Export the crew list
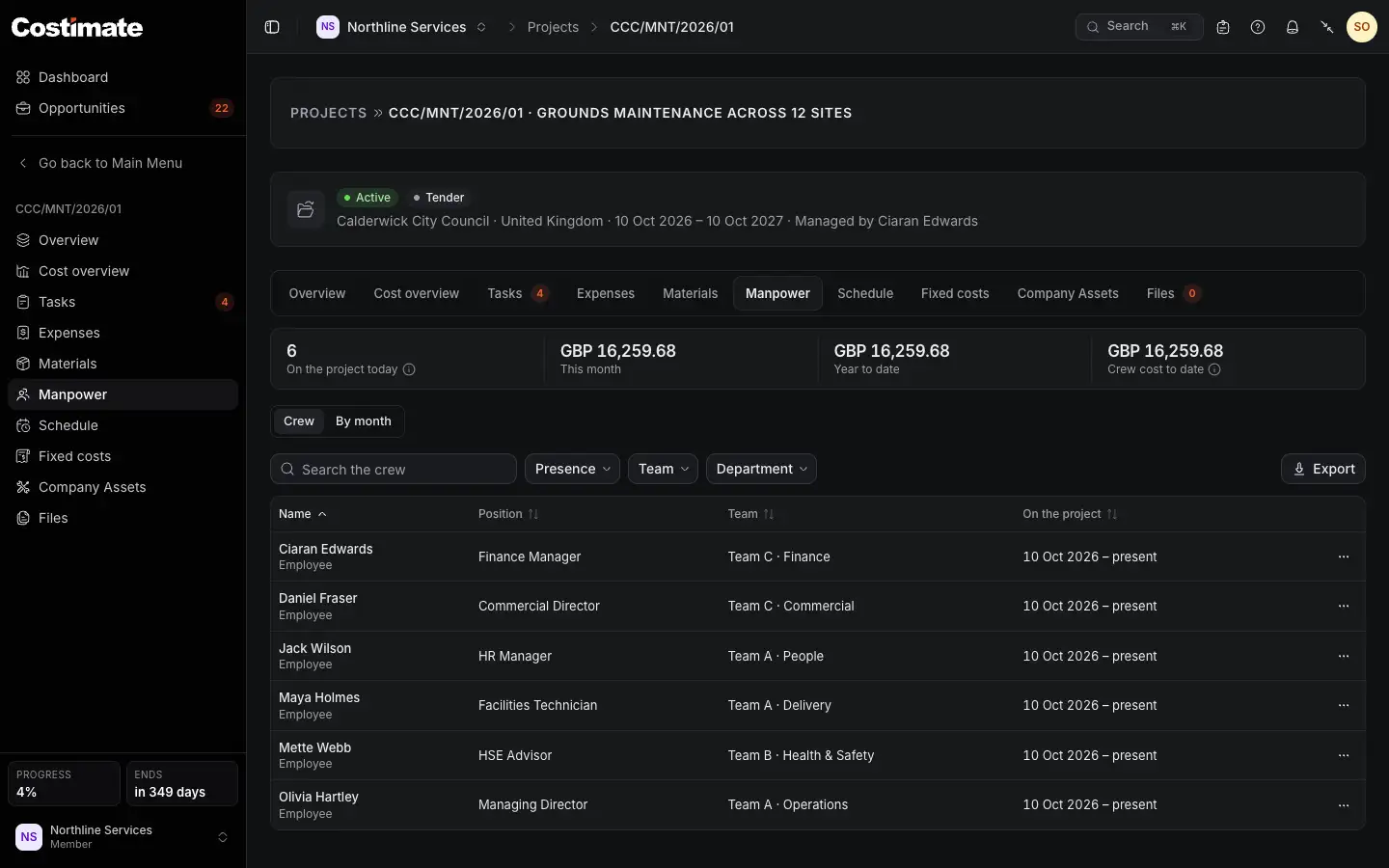 pyautogui.click(x=1323, y=469)
